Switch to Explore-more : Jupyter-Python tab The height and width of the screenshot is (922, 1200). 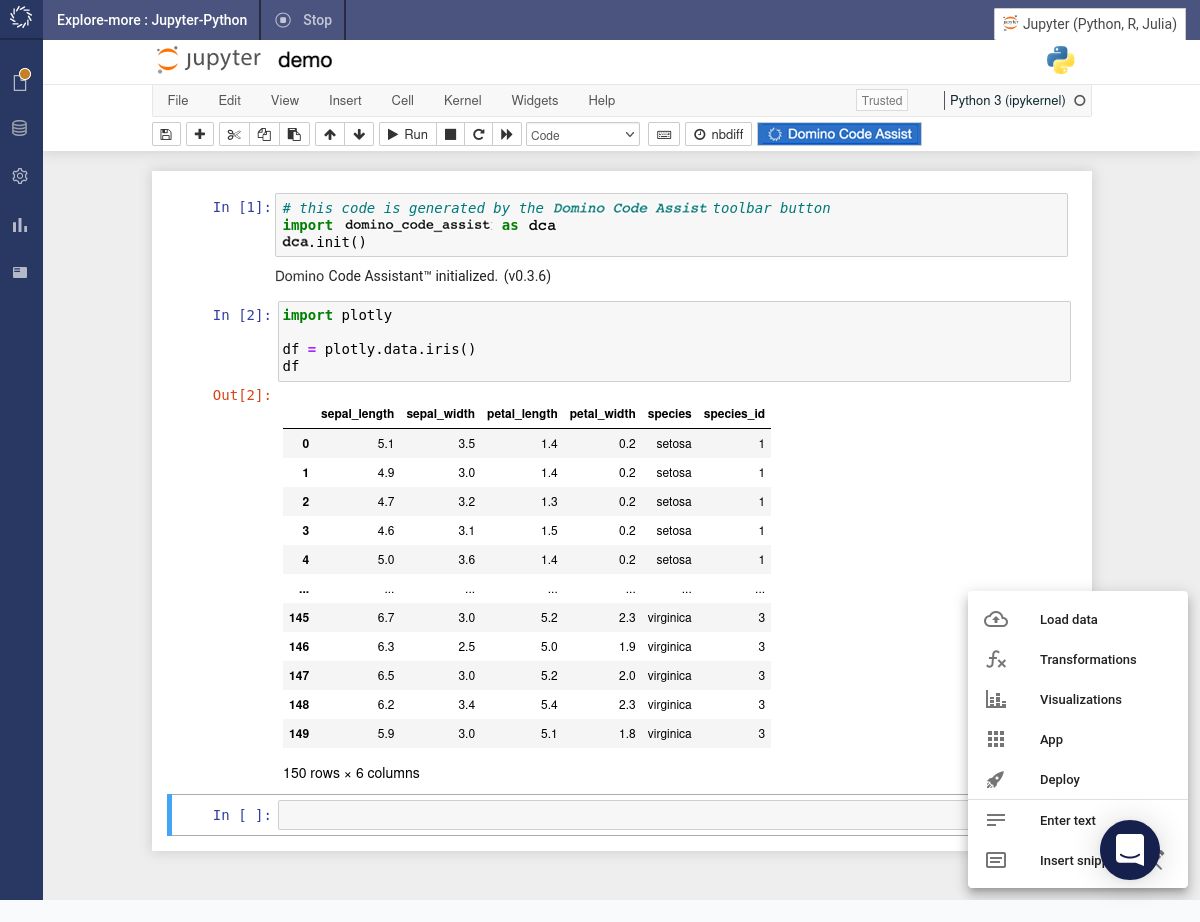[x=152, y=20]
